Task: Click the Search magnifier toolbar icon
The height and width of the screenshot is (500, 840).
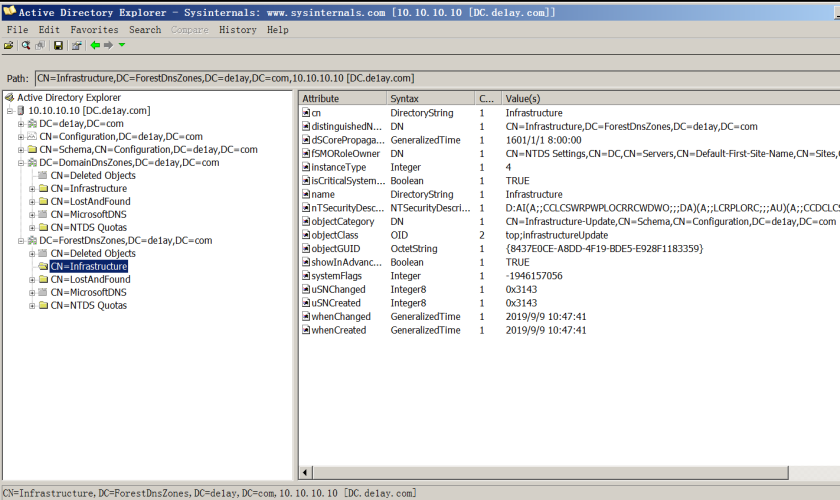Action: click(25, 46)
